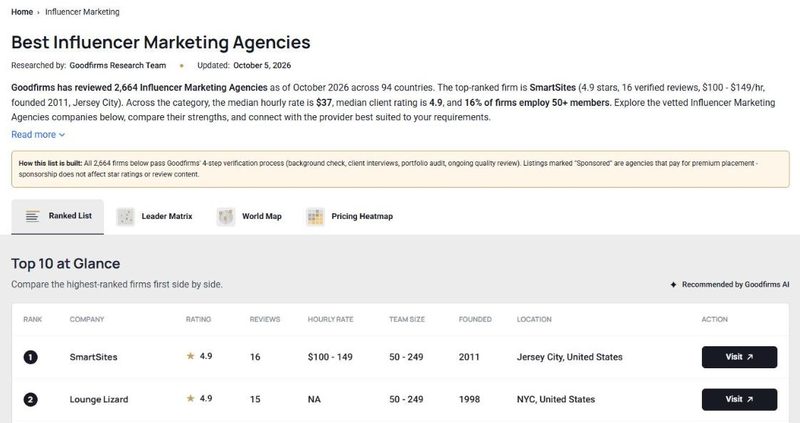Click the RANK column header
800x423 pixels.
pyautogui.click(x=33, y=319)
